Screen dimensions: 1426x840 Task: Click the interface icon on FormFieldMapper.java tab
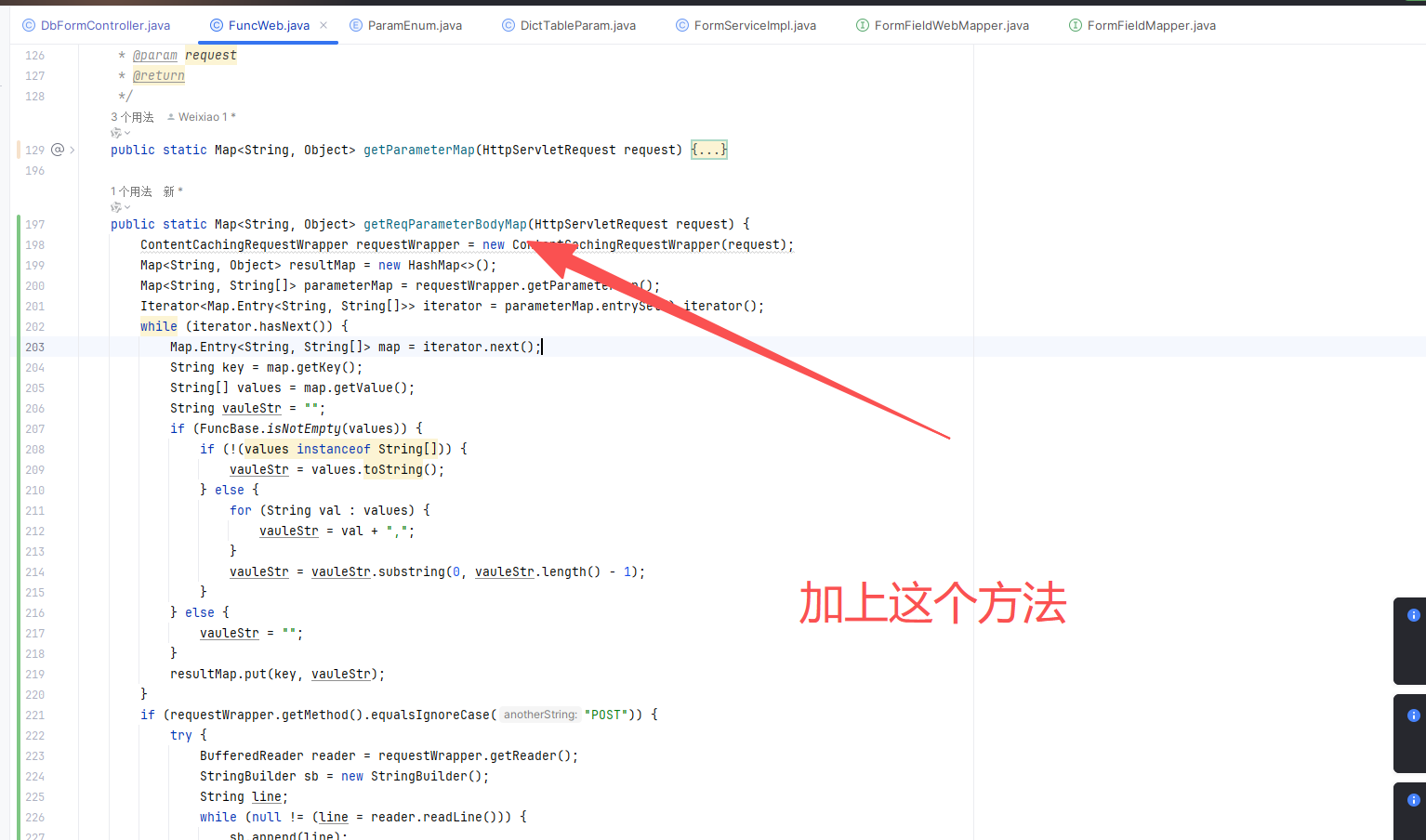pyautogui.click(x=1076, y=26)
